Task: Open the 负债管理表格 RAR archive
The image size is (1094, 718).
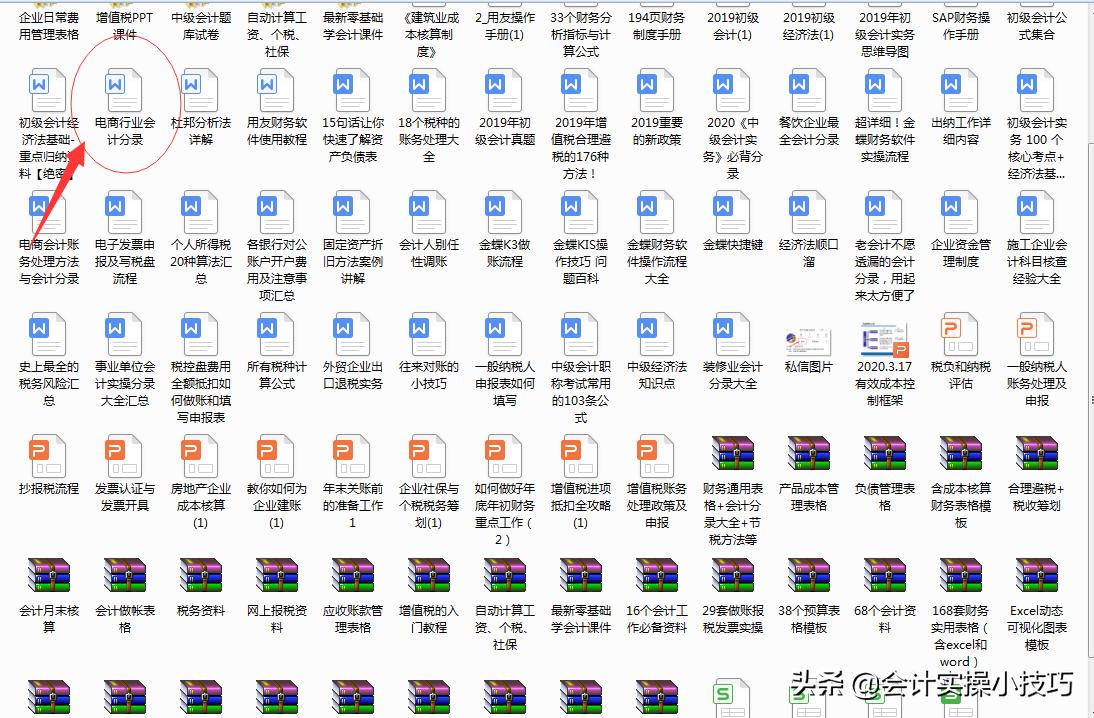Action: tap(884, 455)
